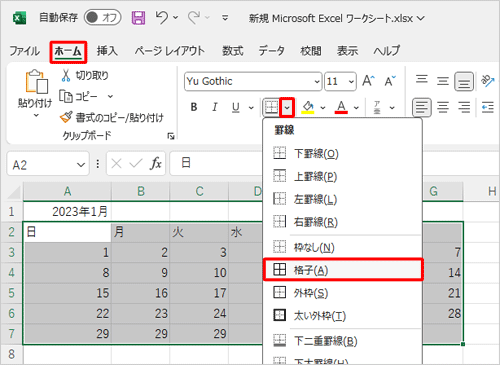
Task: Click 切り取り scissors button
Action: pyautogui.click(x=85, y=76)
